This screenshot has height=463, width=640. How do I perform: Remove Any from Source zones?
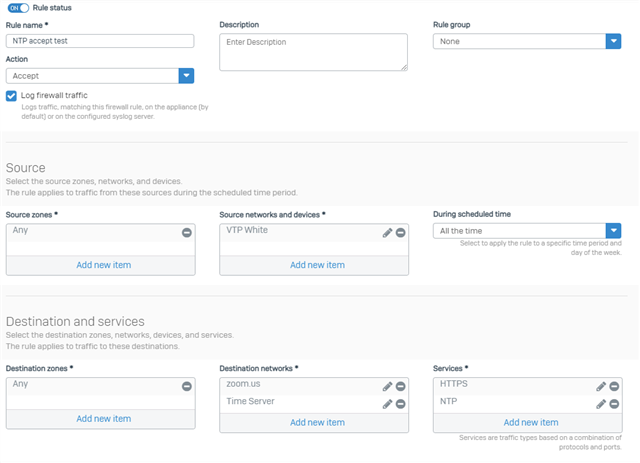tap(187, 233)
